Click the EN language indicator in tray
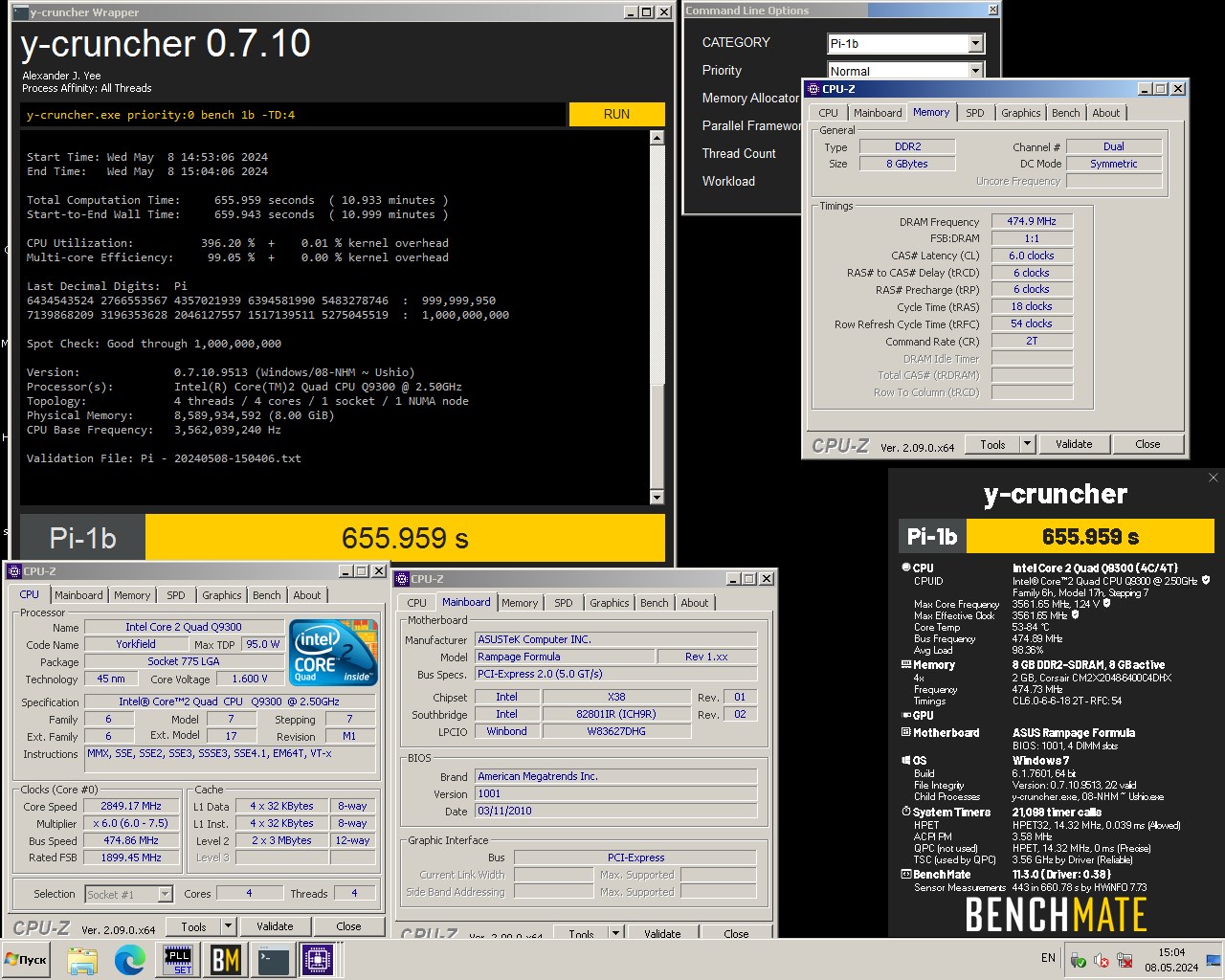 click(x=1048, y=958)
